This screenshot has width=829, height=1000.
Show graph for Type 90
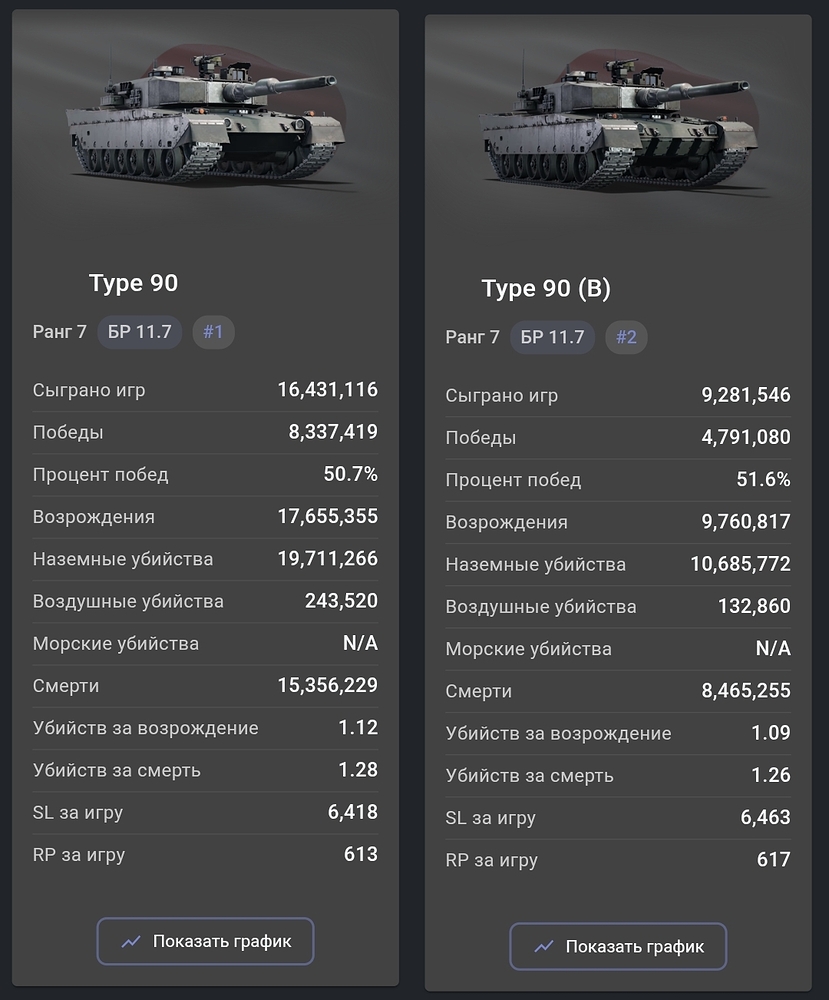(x=205, y=941)
